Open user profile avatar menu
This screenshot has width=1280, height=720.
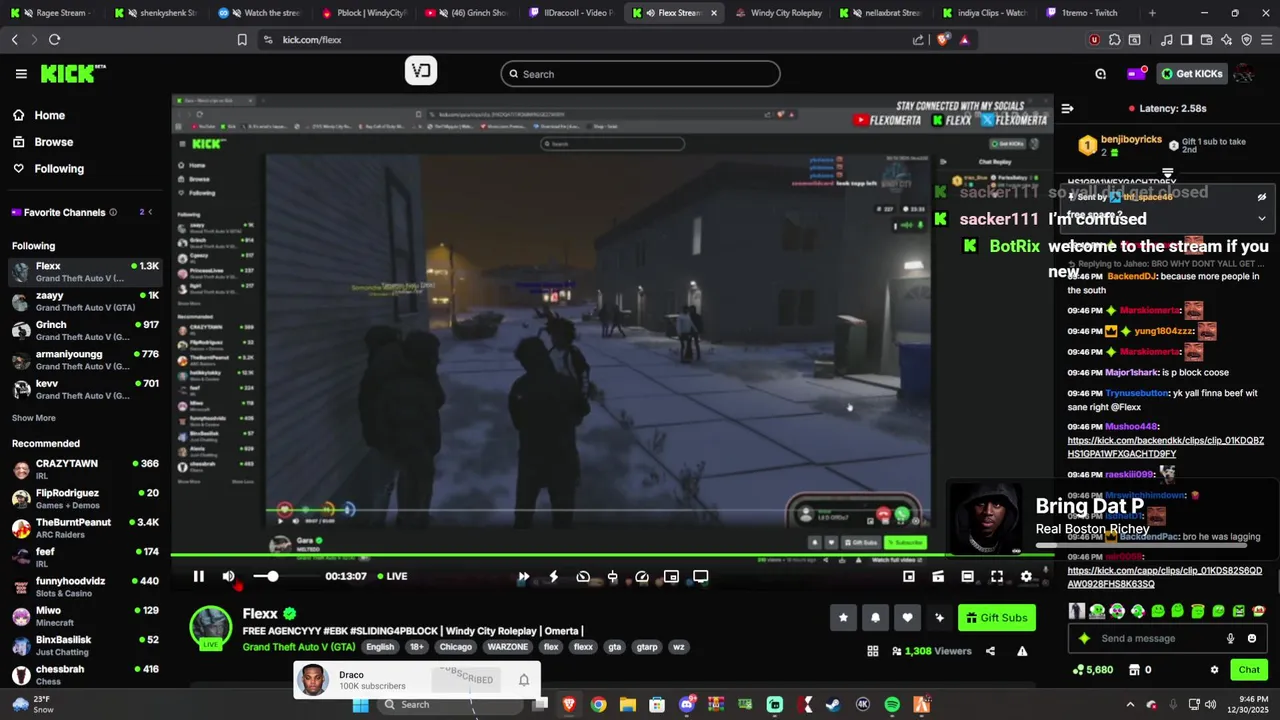(1244, 74)
